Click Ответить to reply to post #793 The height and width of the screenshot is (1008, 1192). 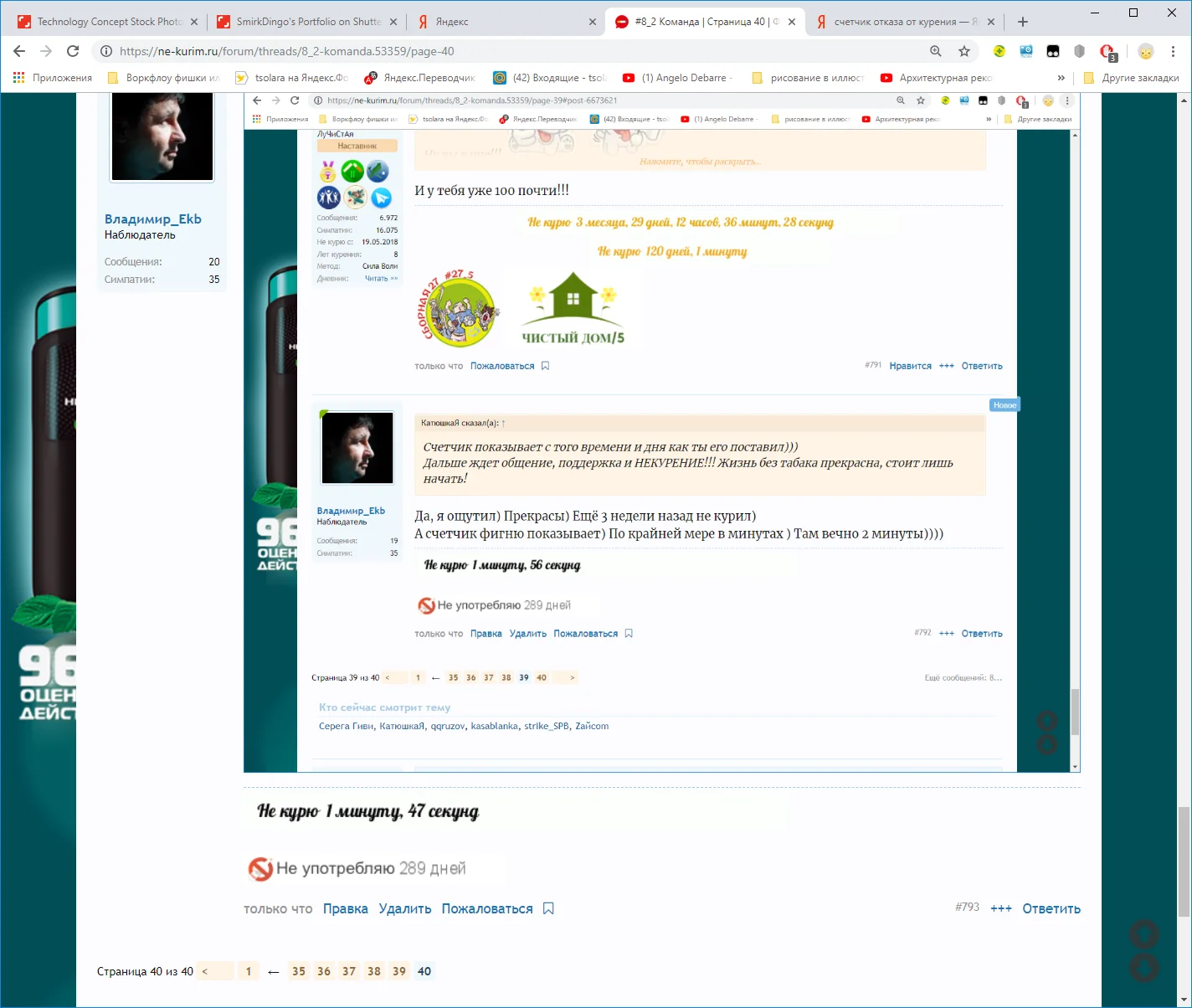[1051, 909]
